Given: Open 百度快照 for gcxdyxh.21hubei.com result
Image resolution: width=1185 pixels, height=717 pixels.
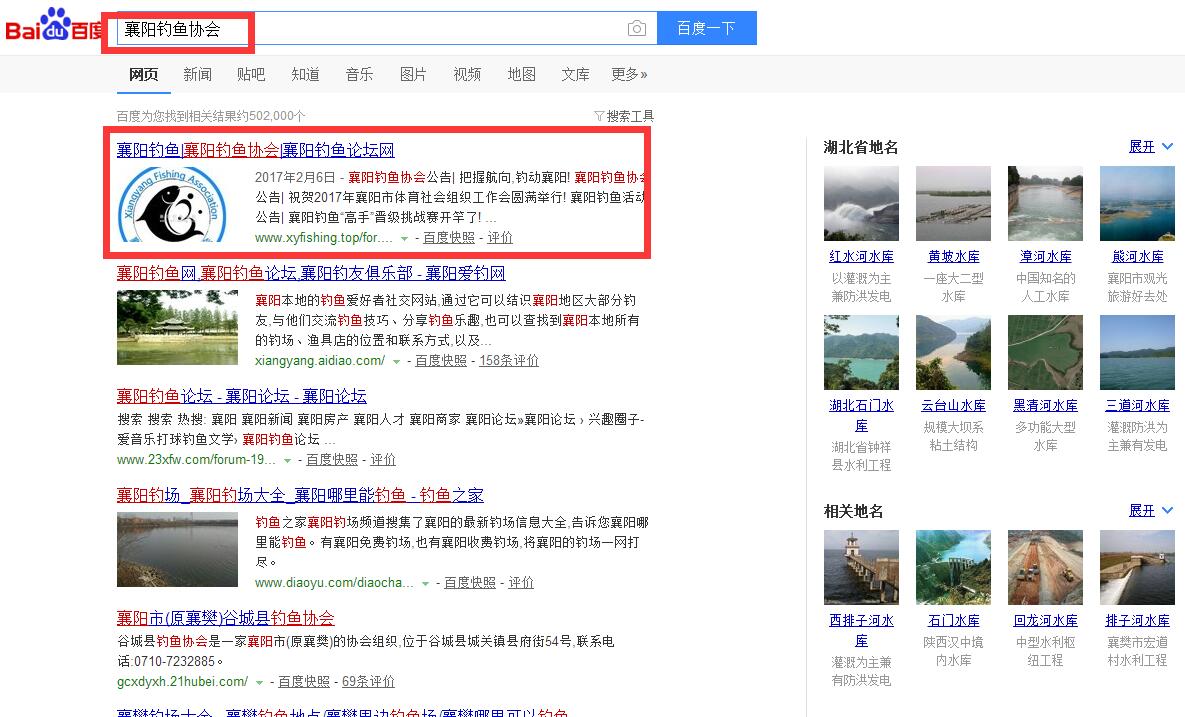Looking at the screenshot, I should coord(304,682).
